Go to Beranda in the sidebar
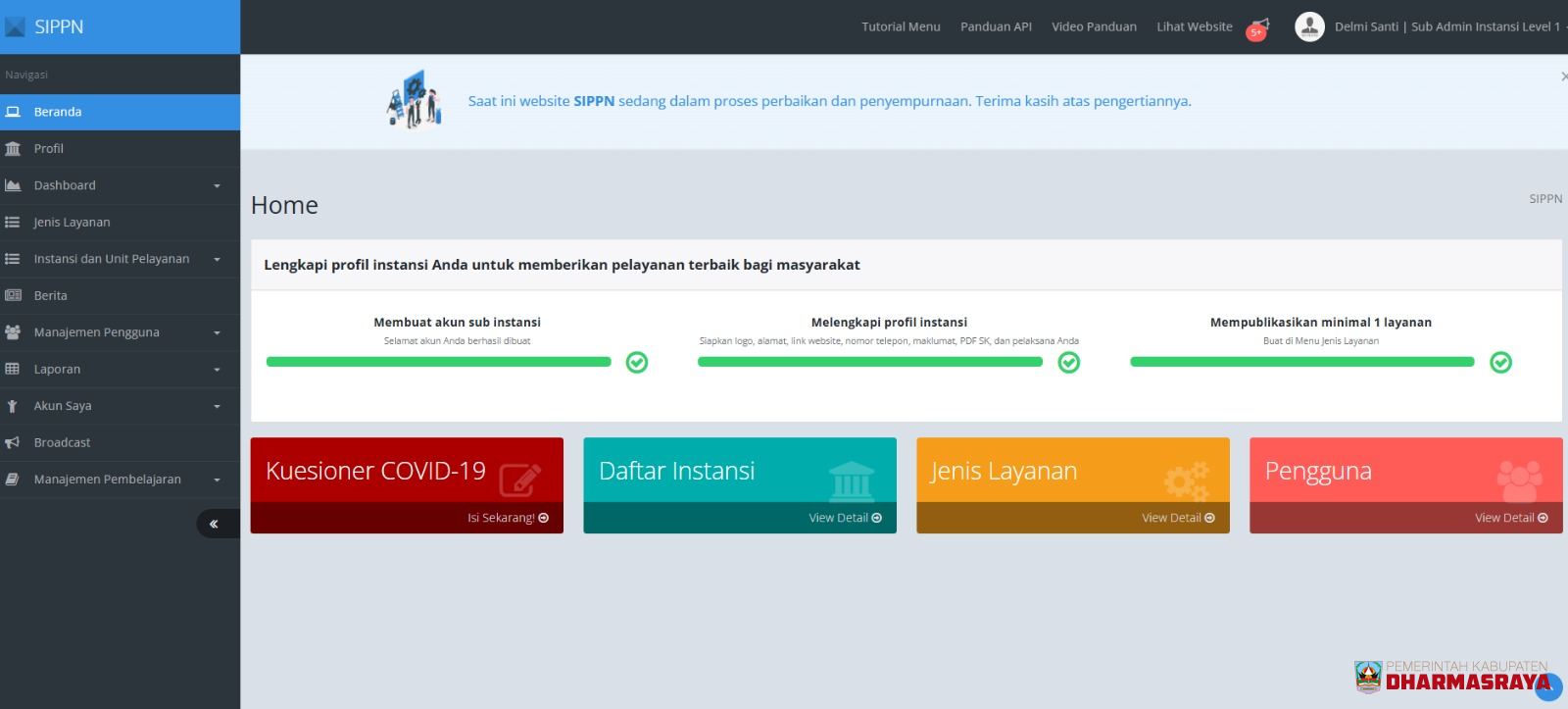The height and width of the screenshot is (709, 1568). (x=120, y=112)
